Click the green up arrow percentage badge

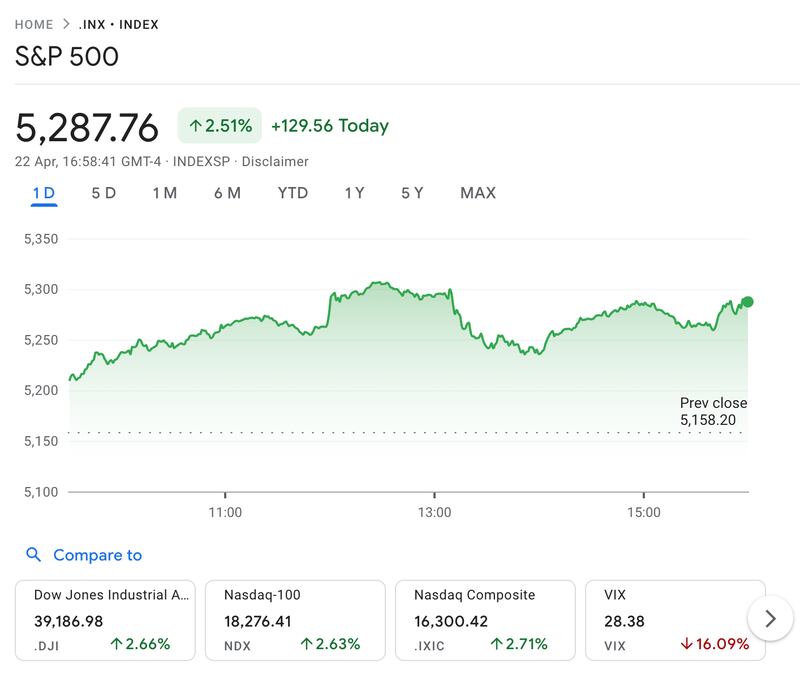pos(220,126)
